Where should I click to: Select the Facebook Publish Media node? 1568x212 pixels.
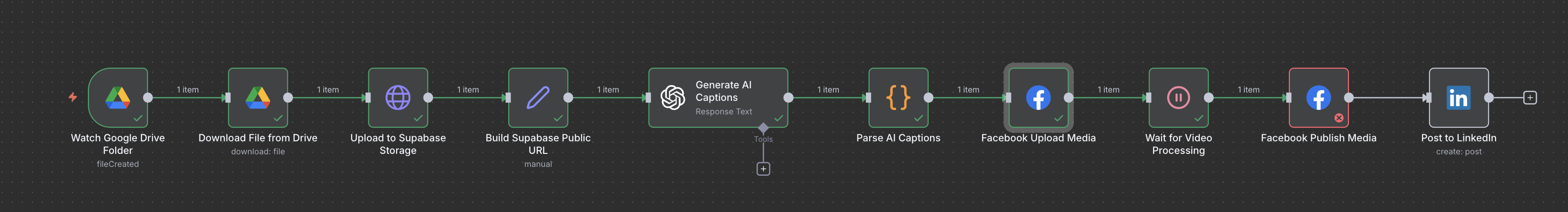1318,98
